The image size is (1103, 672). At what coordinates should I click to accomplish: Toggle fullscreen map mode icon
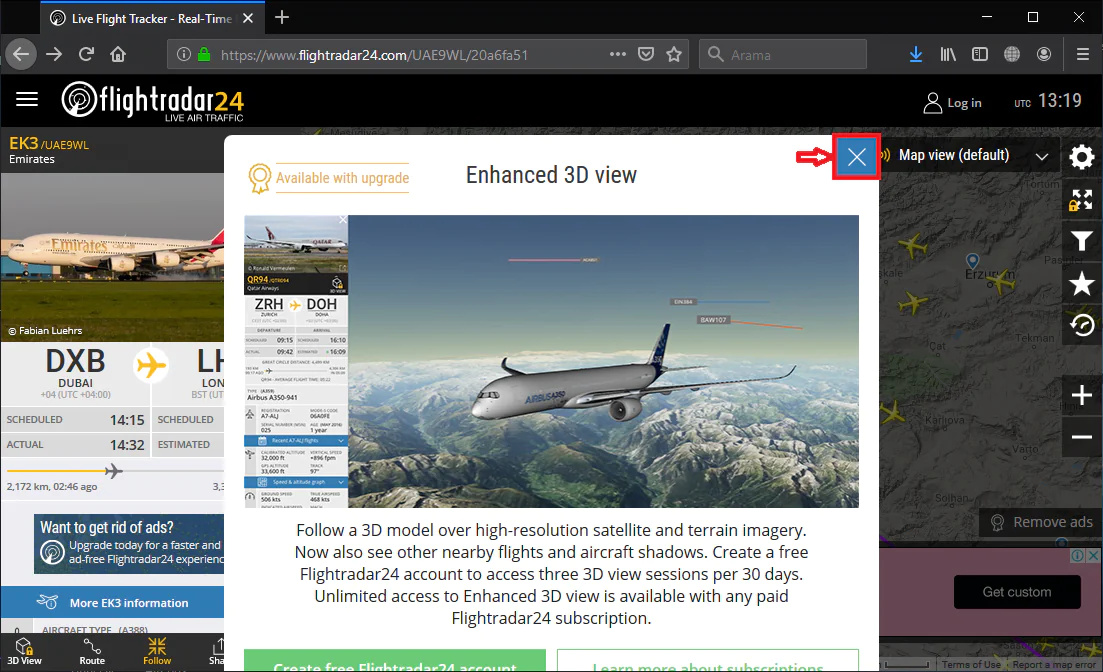click(x=1081, y=200)
